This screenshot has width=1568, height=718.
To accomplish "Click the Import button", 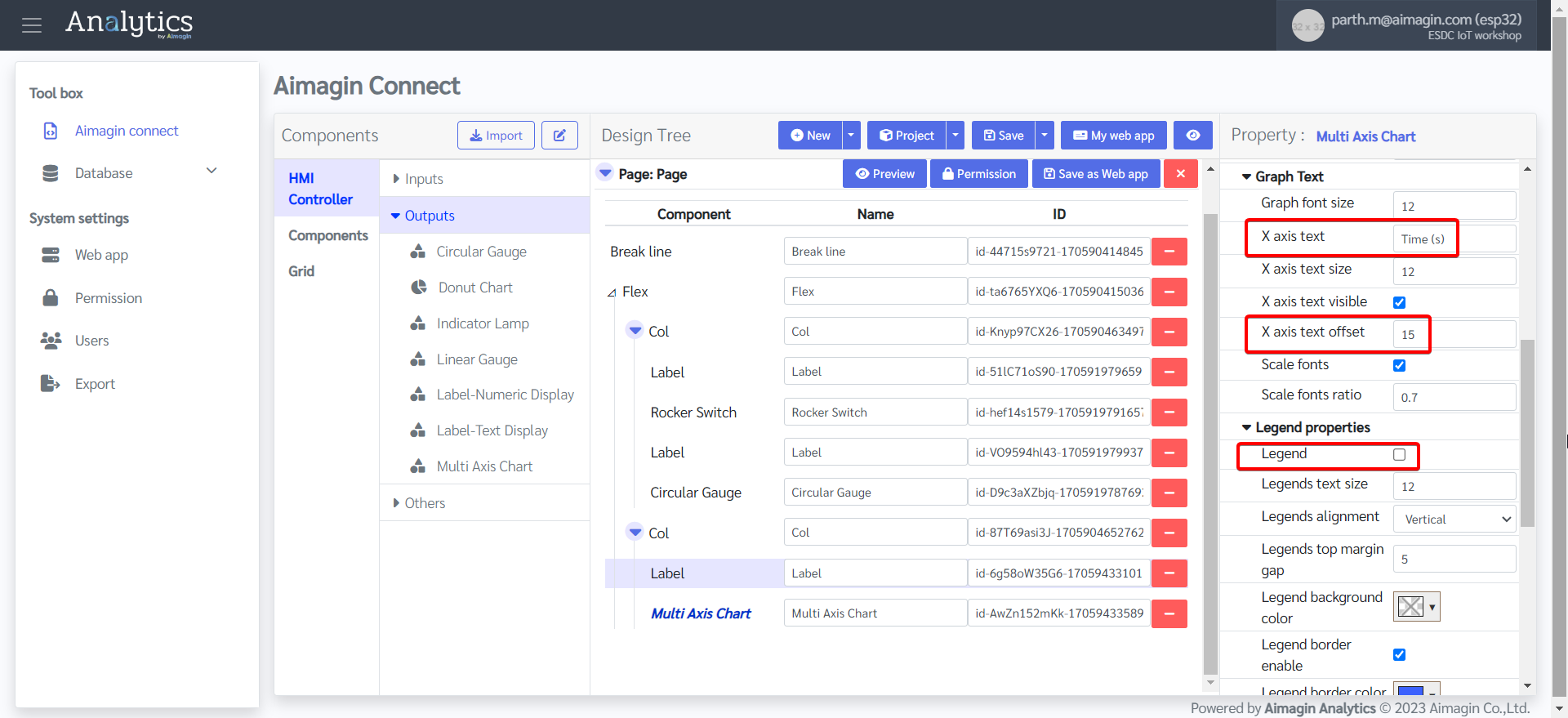I will click(x=496, y=136).
